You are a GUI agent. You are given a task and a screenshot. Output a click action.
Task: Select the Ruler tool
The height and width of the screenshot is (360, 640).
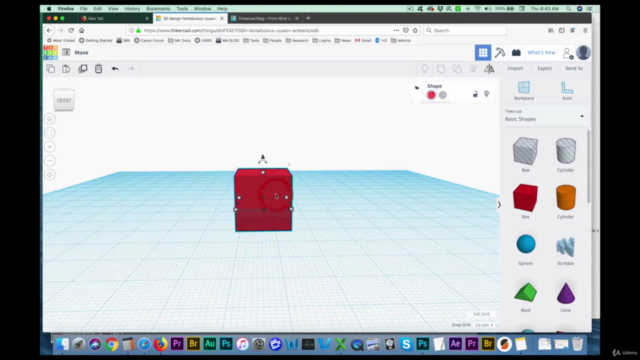567,91
